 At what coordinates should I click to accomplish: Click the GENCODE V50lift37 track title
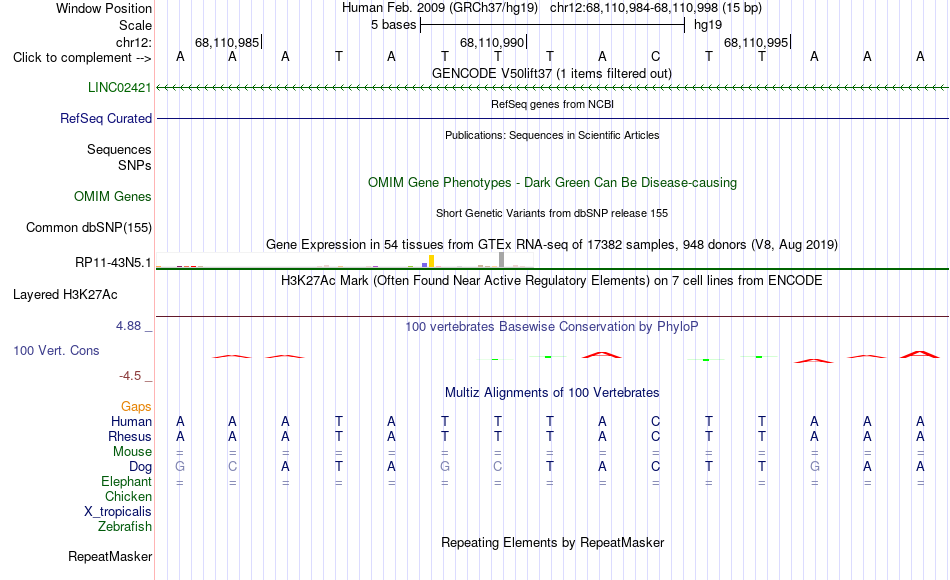pos(552,73)
